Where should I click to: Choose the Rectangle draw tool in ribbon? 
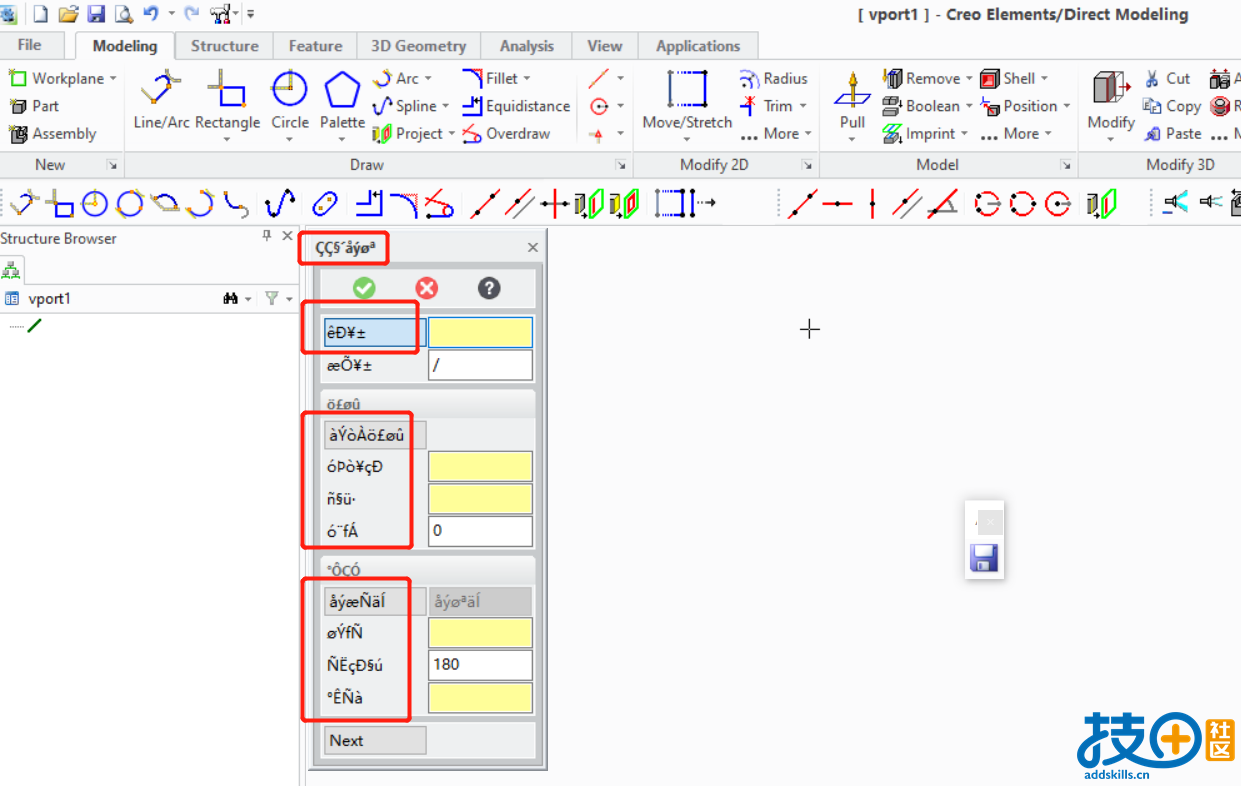click(227, 101)
